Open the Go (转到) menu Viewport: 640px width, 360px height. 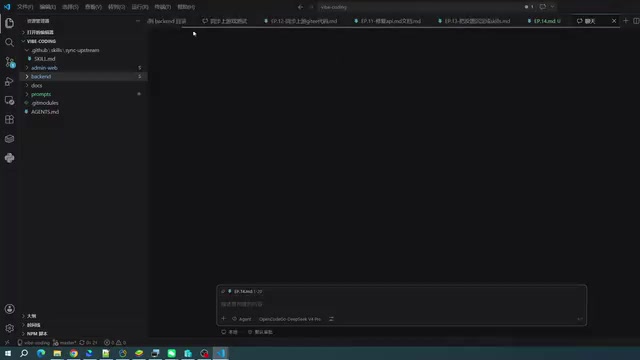coord(116,7)
